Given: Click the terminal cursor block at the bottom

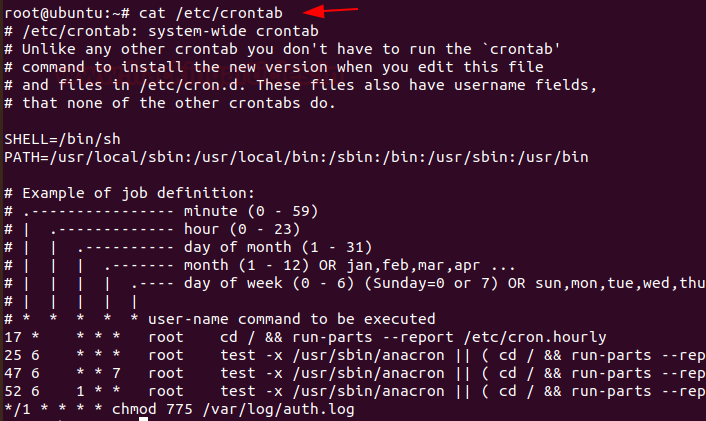Looking at the screenshot, I should [x=143, y=419].
